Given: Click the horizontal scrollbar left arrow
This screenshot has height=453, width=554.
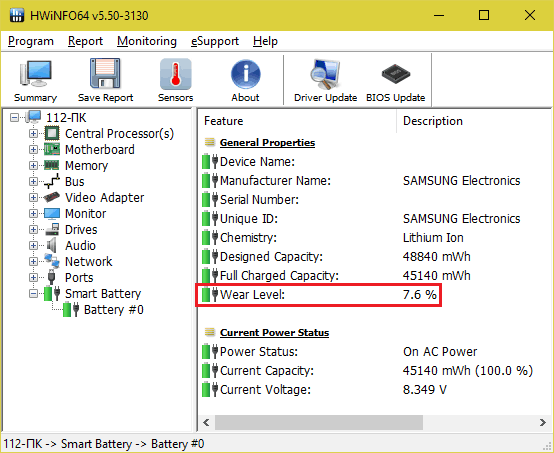Looking at the screenshot, I should pos(206,422).
